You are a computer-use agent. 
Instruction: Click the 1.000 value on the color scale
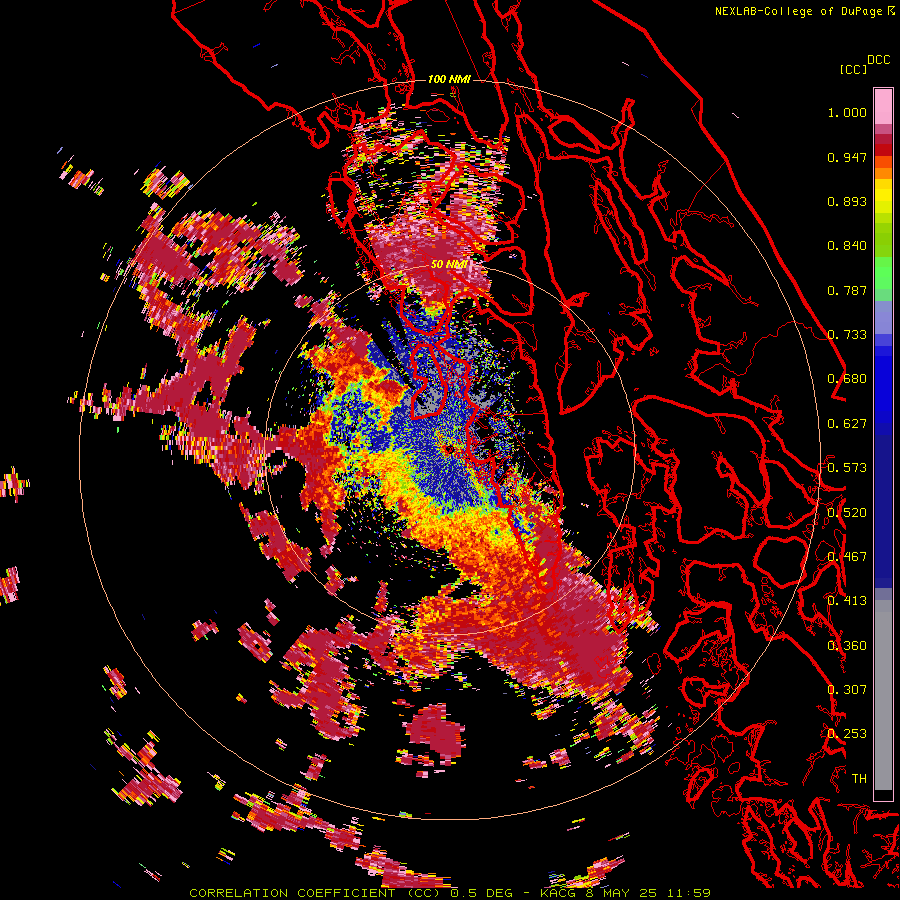pyautogui.click(x=847, y=112)
